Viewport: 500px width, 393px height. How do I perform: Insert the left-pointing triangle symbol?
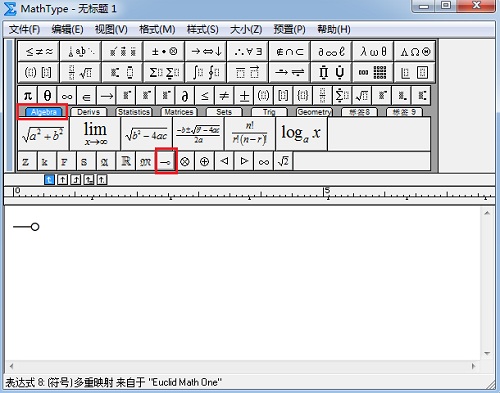224,161
